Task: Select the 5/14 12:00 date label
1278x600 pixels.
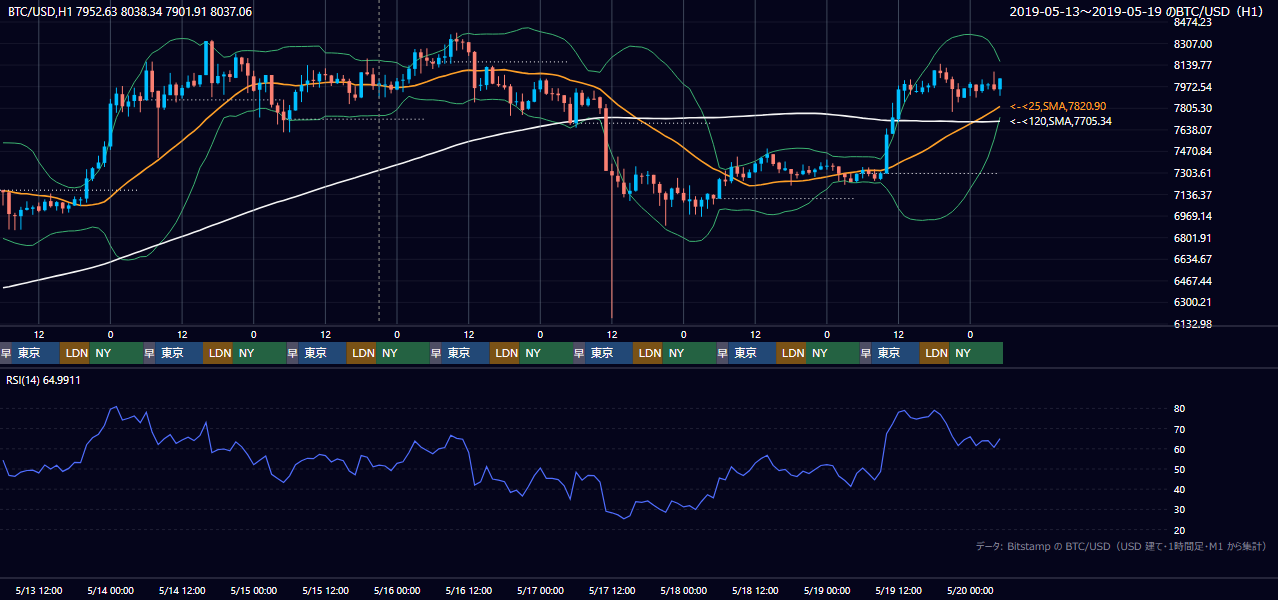Action: (182, 591)
